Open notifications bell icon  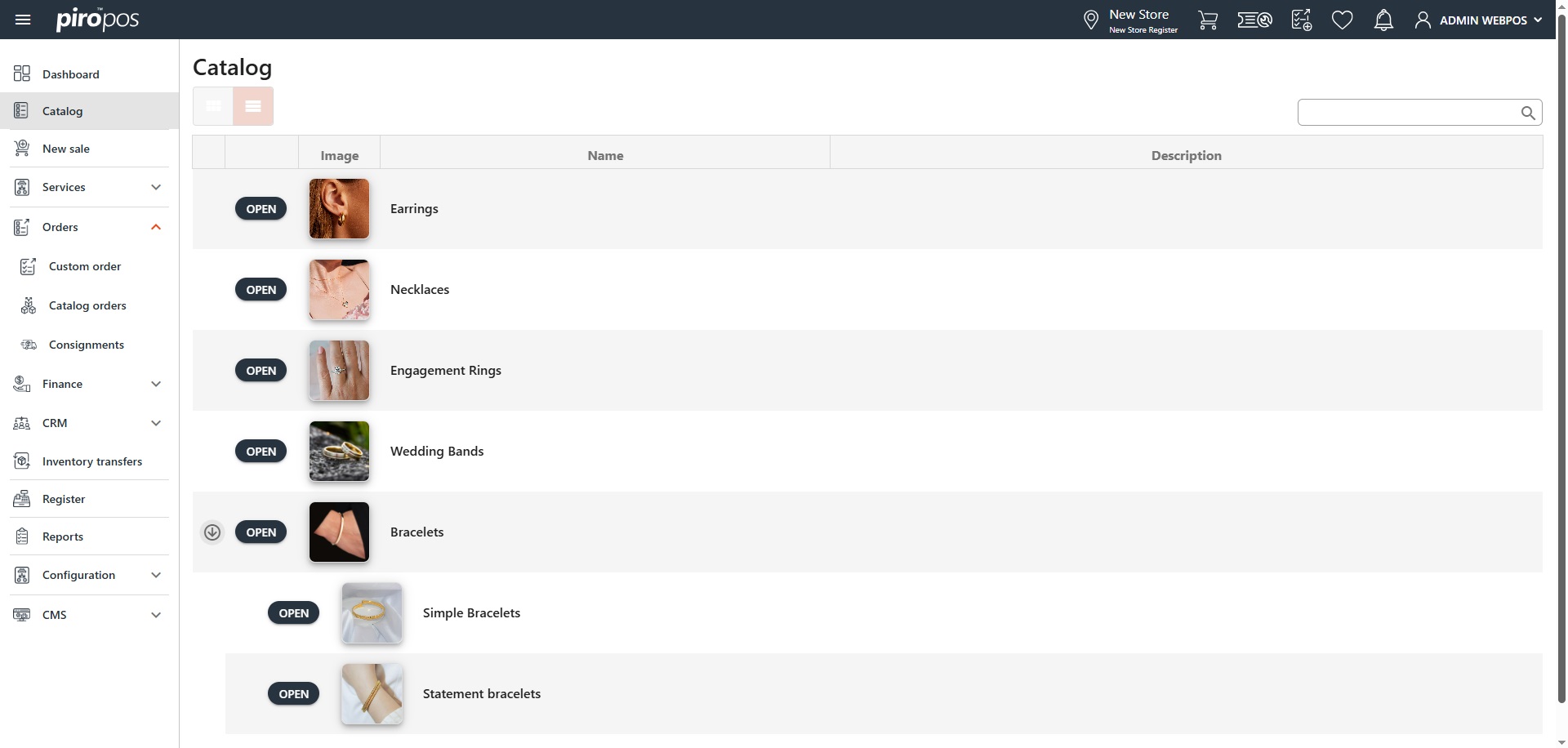click(x=1383, y=20)
